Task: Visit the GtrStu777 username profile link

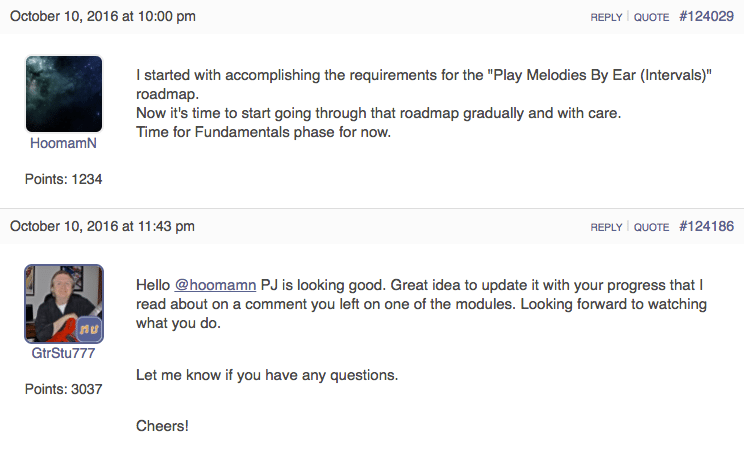Action: point(63,353)
